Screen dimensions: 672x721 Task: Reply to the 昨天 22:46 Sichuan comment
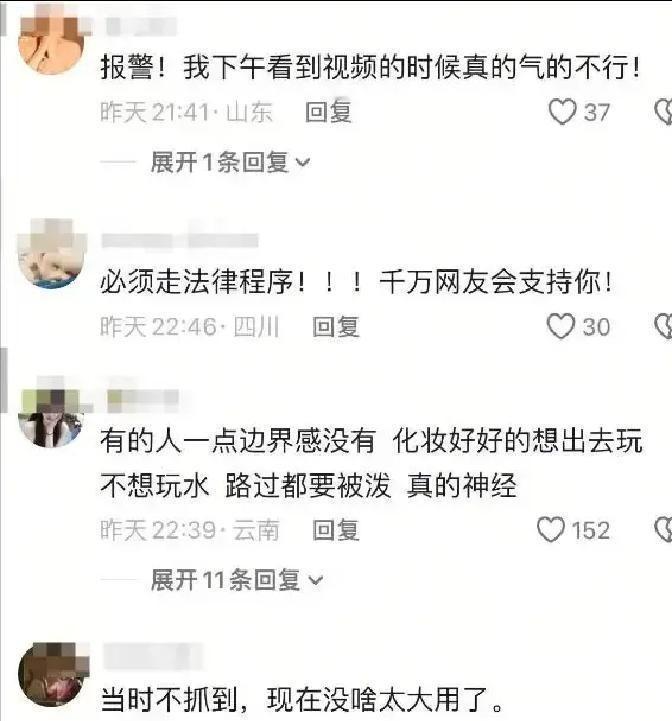(336, 326)
